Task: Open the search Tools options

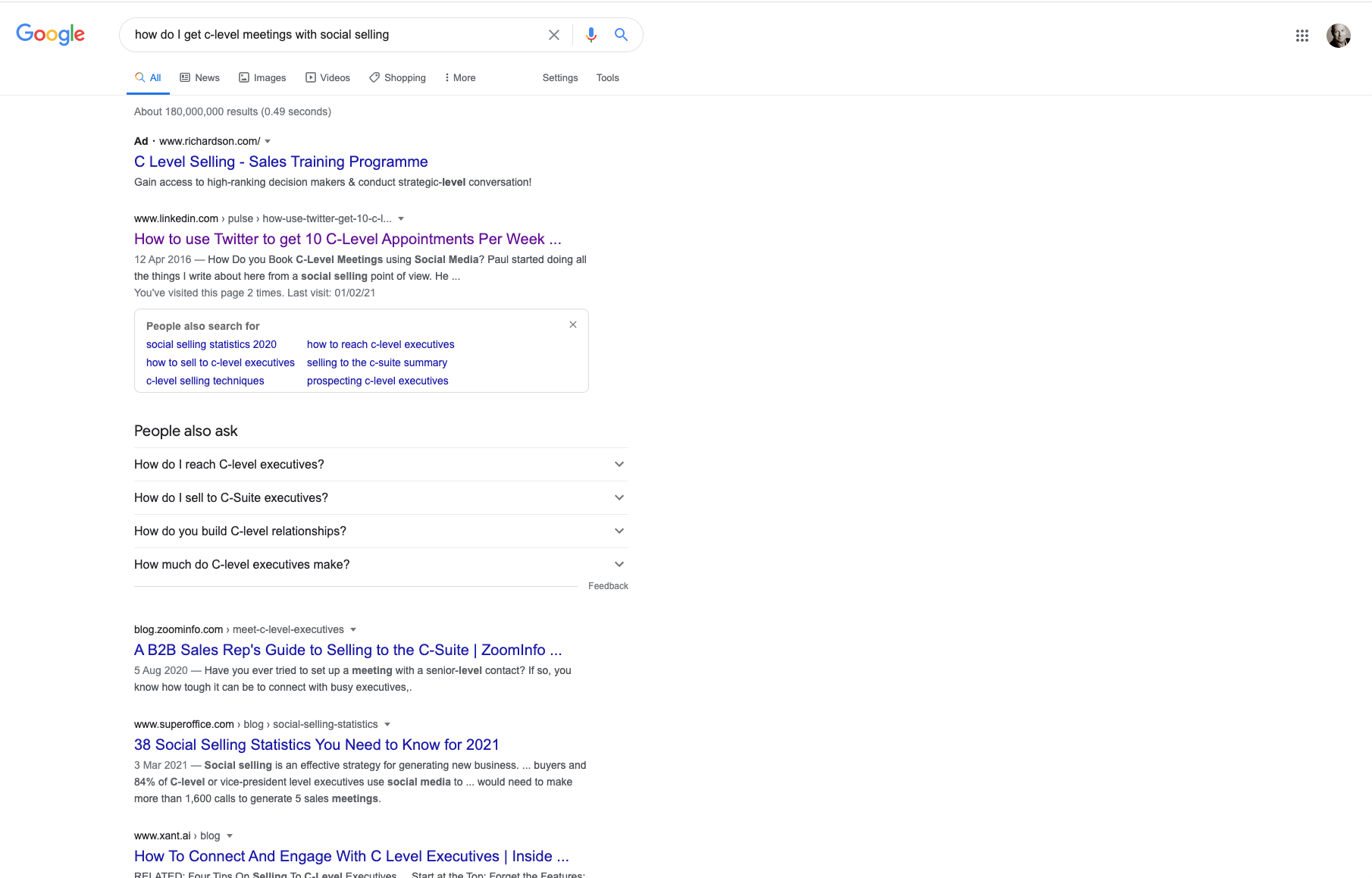Action: 607,77
